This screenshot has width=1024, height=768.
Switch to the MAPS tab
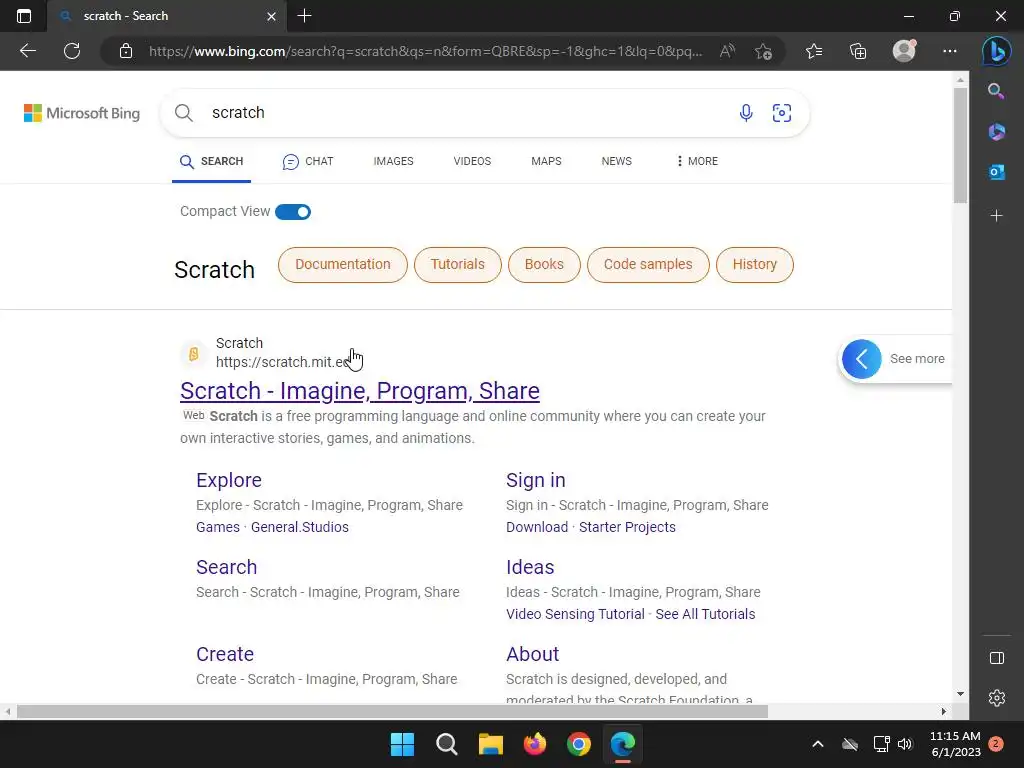[546, 161]
